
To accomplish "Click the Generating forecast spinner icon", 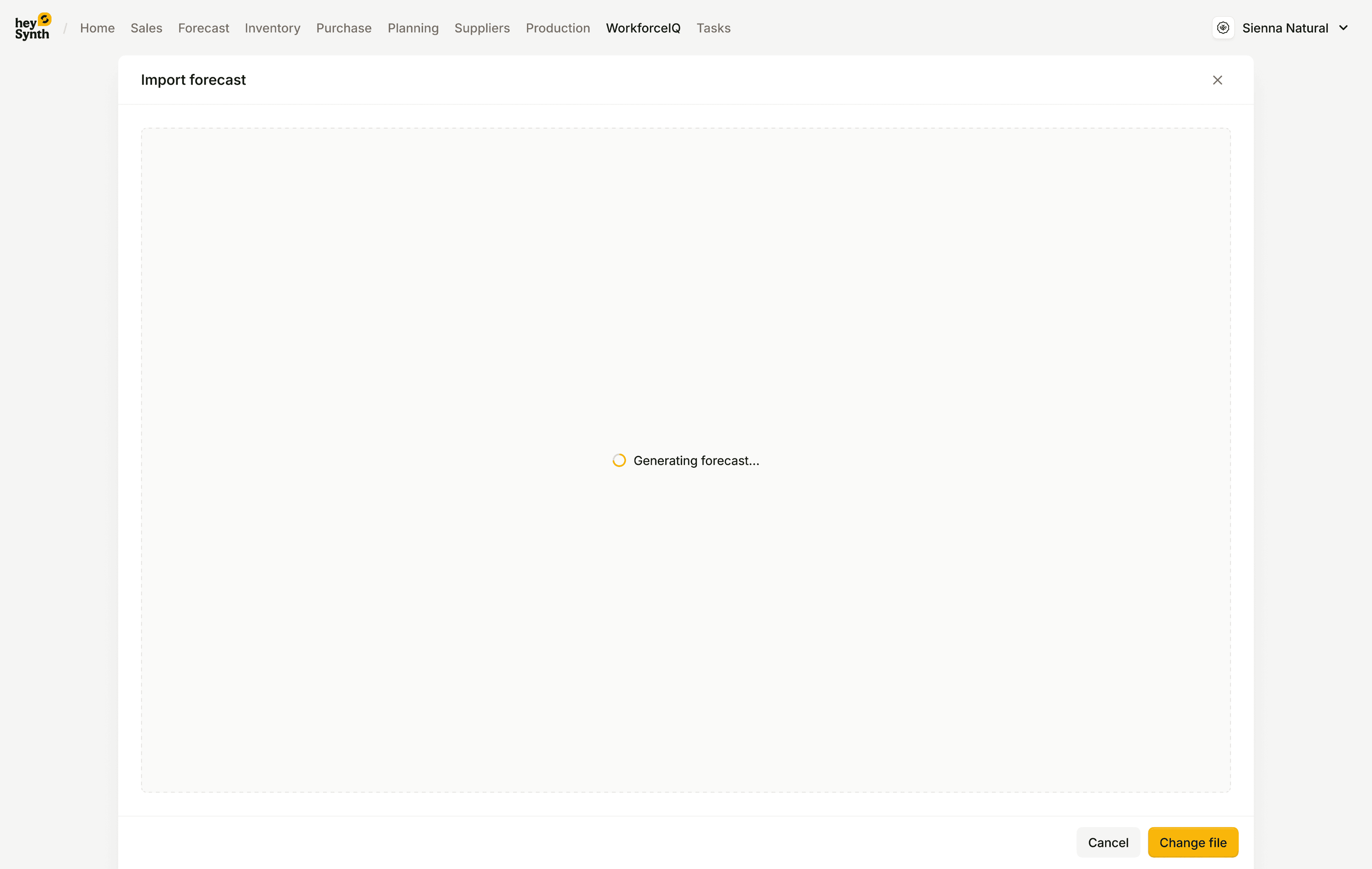I will coord(619,461).
